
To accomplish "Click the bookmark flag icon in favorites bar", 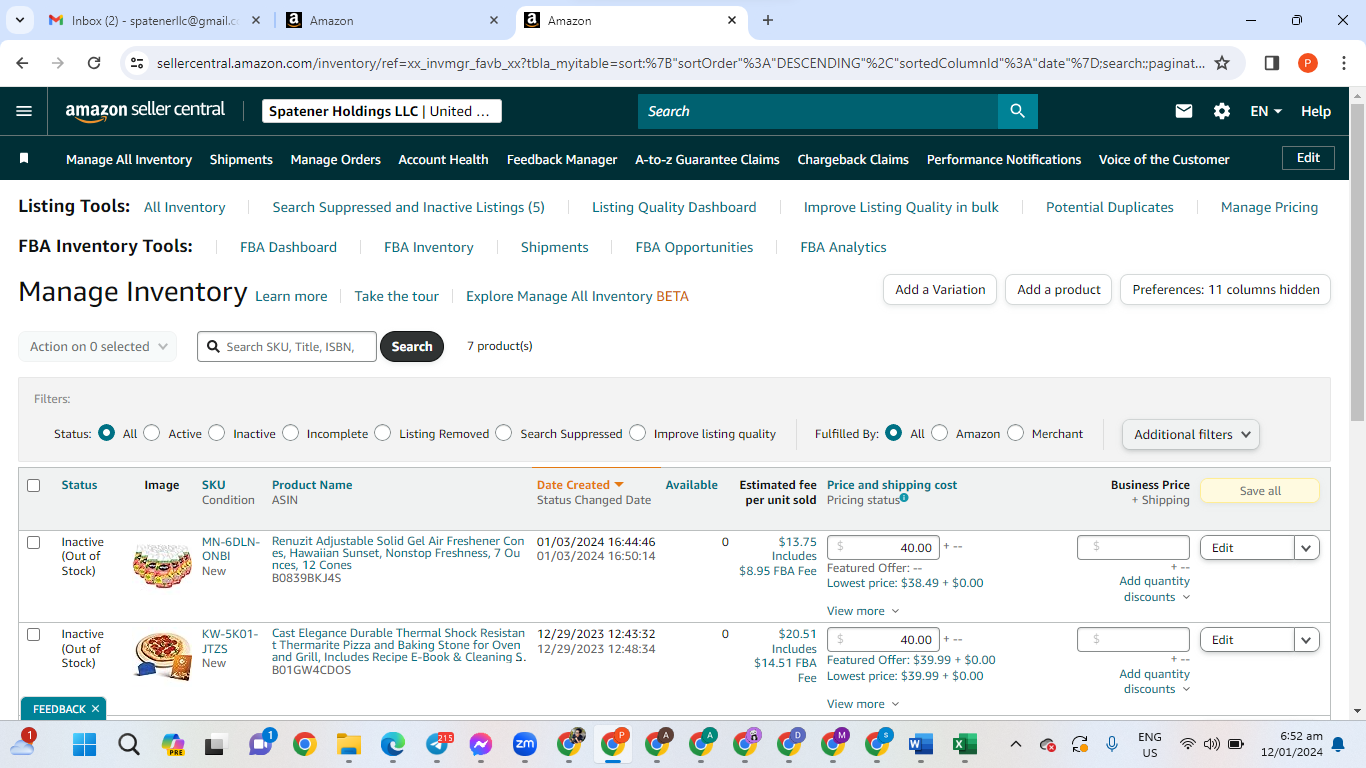I will point(24,159).
